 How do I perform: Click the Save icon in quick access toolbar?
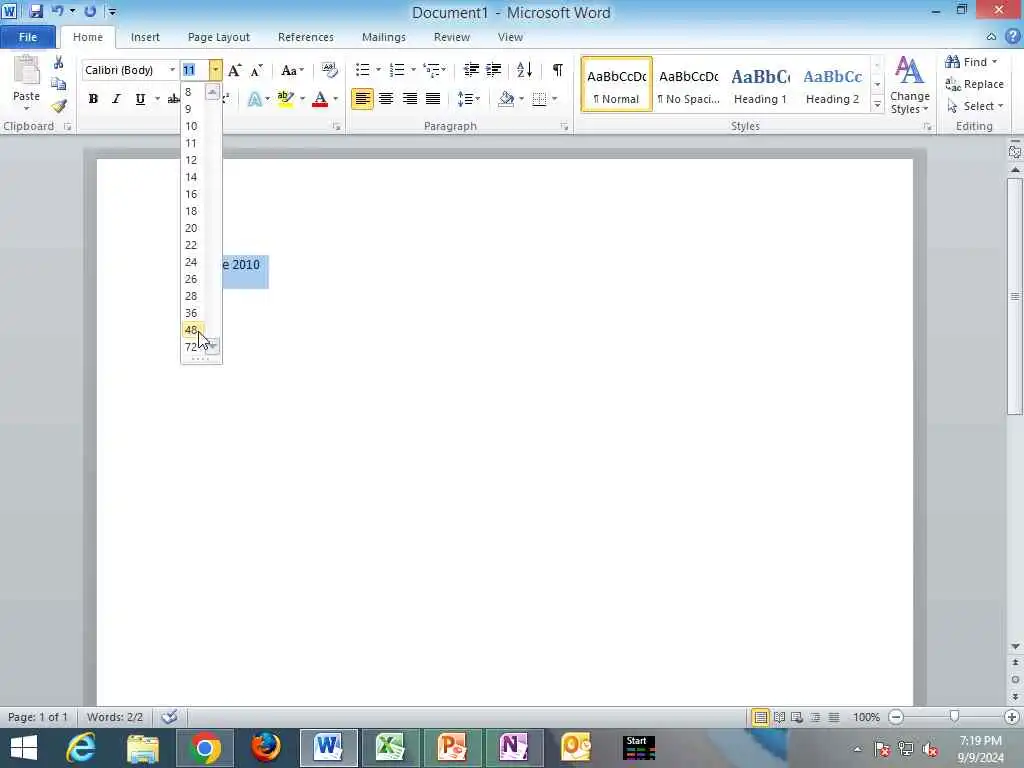click(36, 11)
